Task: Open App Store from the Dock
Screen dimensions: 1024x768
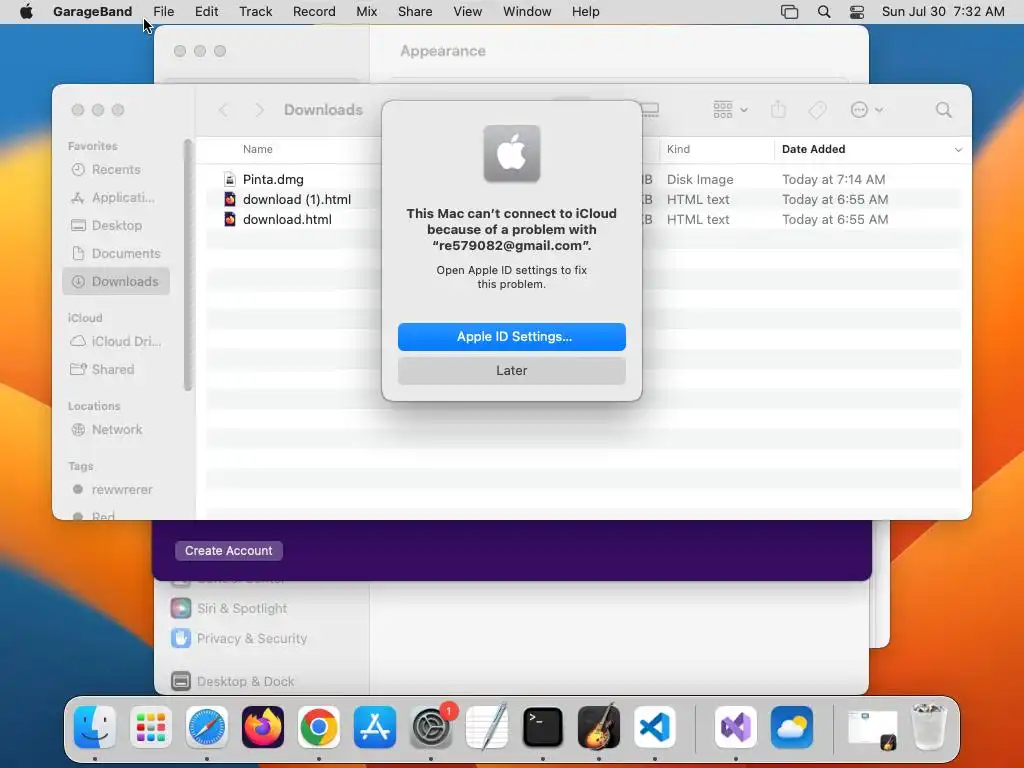Action: coord(375,727)
